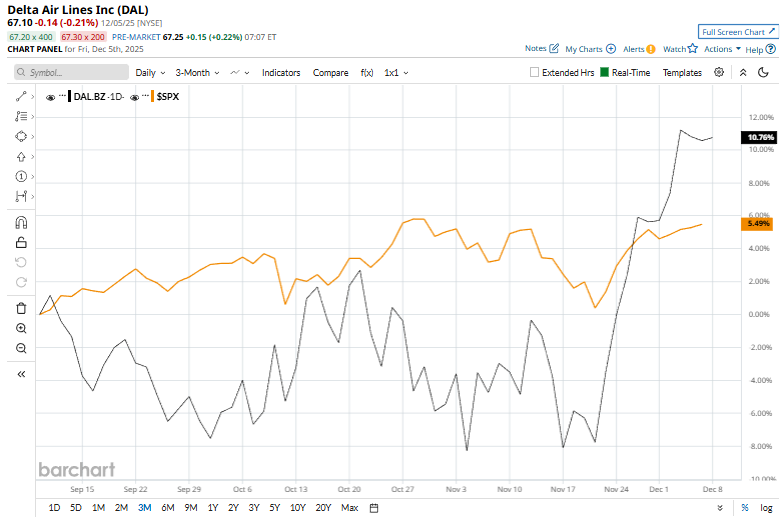Collapse the drawing tools sidebar

tap(21, 374)
